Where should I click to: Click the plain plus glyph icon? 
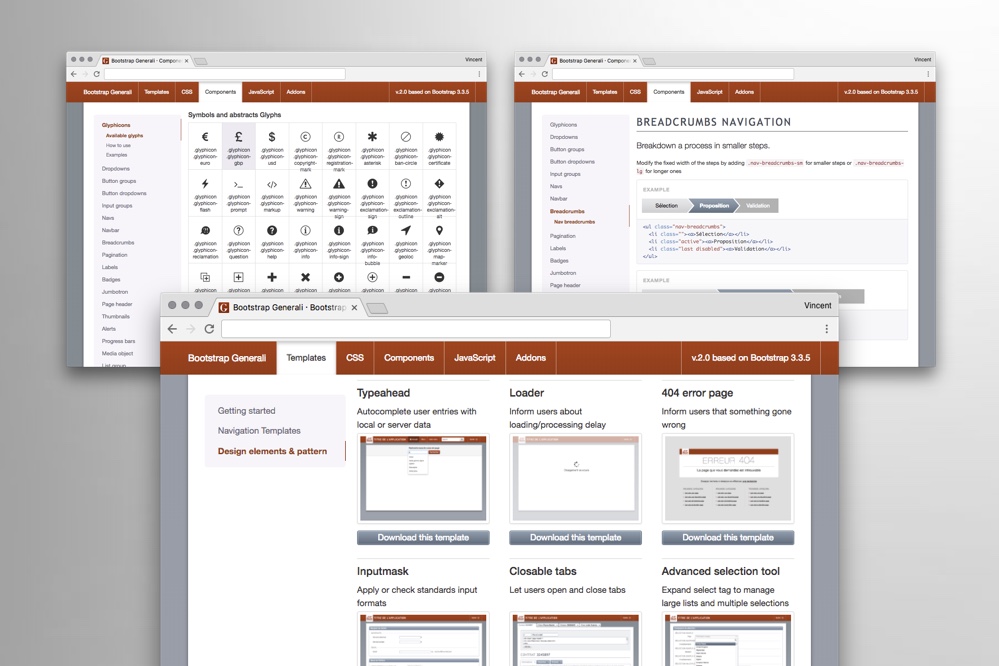click(272, 279)
